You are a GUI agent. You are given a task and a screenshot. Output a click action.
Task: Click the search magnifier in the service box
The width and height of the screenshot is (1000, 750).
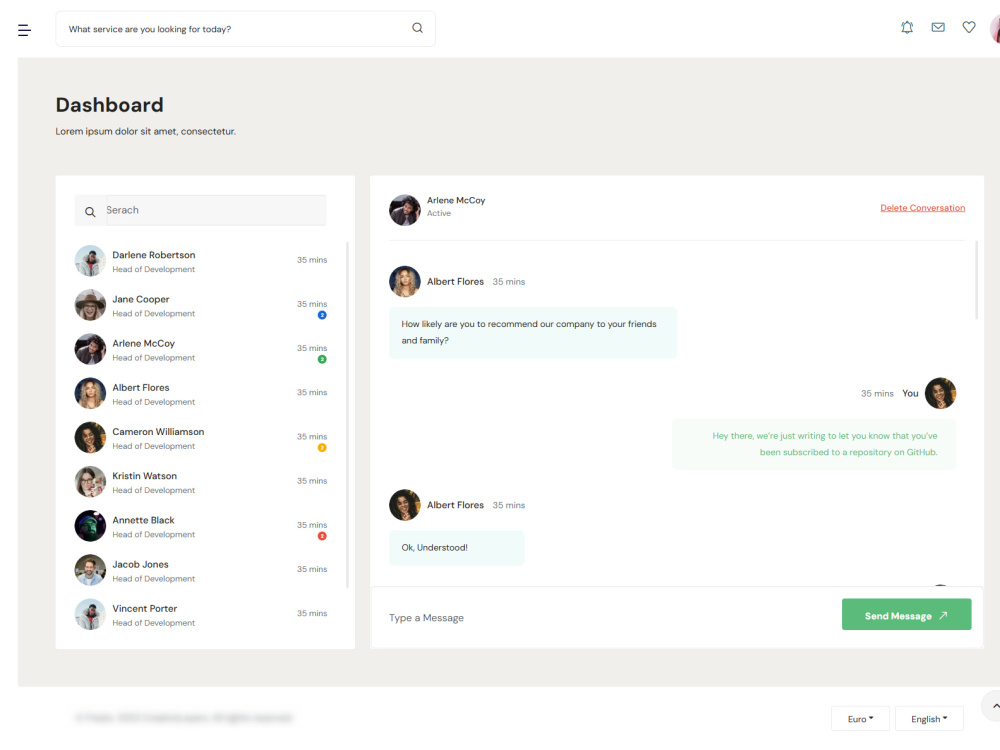tap(417, 28)
